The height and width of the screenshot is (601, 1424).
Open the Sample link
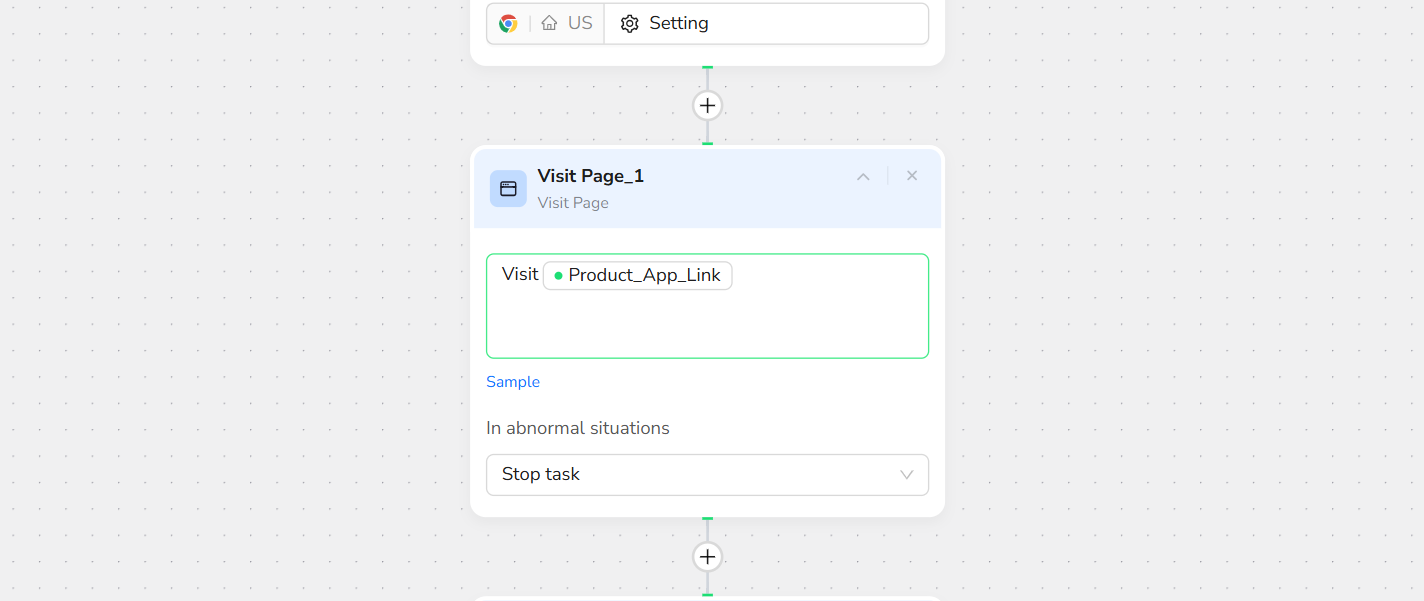click(513, 382)
